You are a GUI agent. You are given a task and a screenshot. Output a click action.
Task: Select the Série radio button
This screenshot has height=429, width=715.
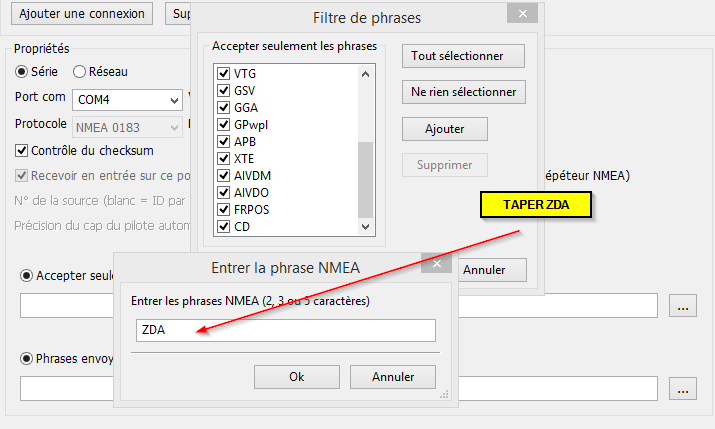pos(21,72)
